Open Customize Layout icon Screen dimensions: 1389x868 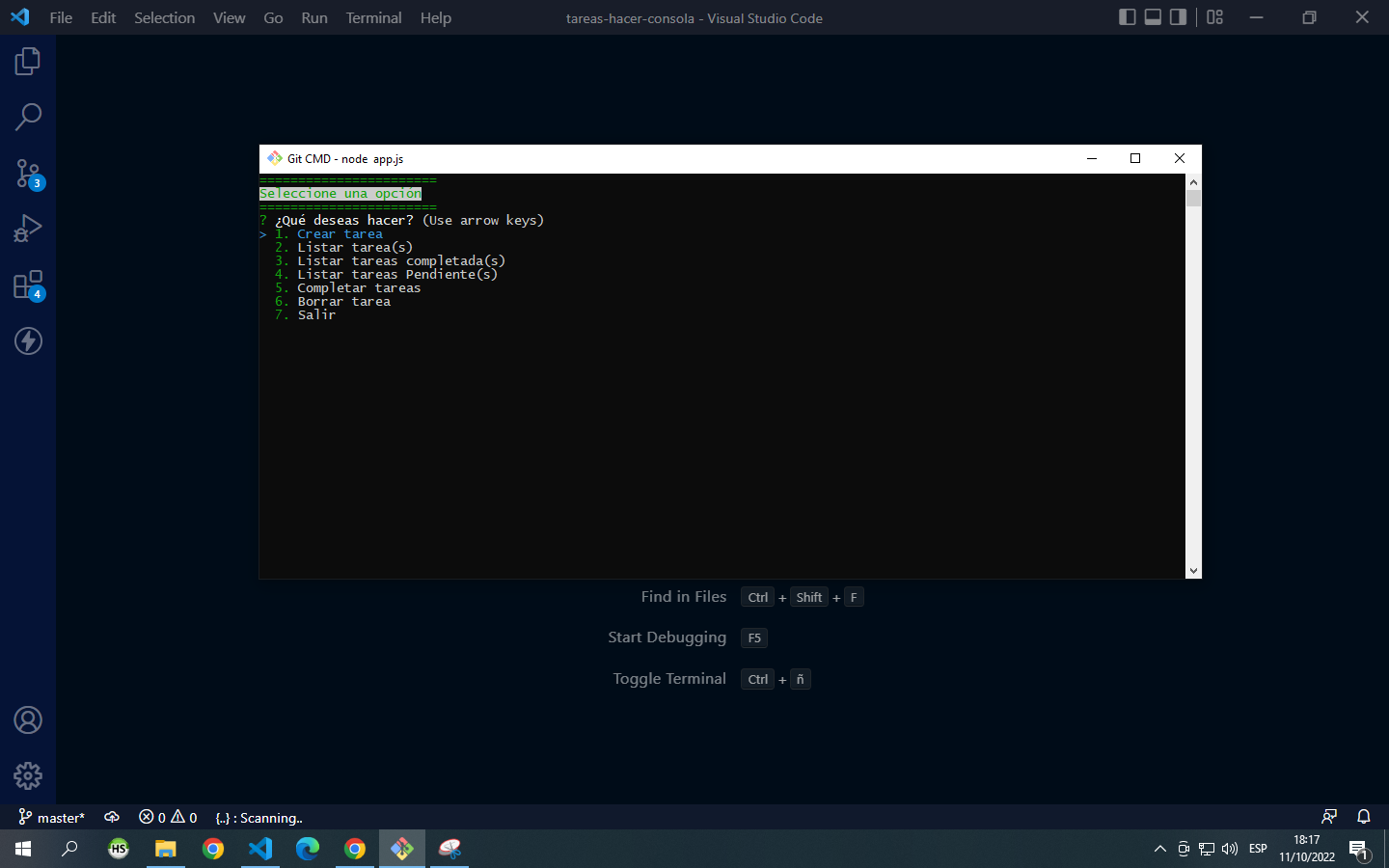pyautogui.click(x=1215, y=17)
